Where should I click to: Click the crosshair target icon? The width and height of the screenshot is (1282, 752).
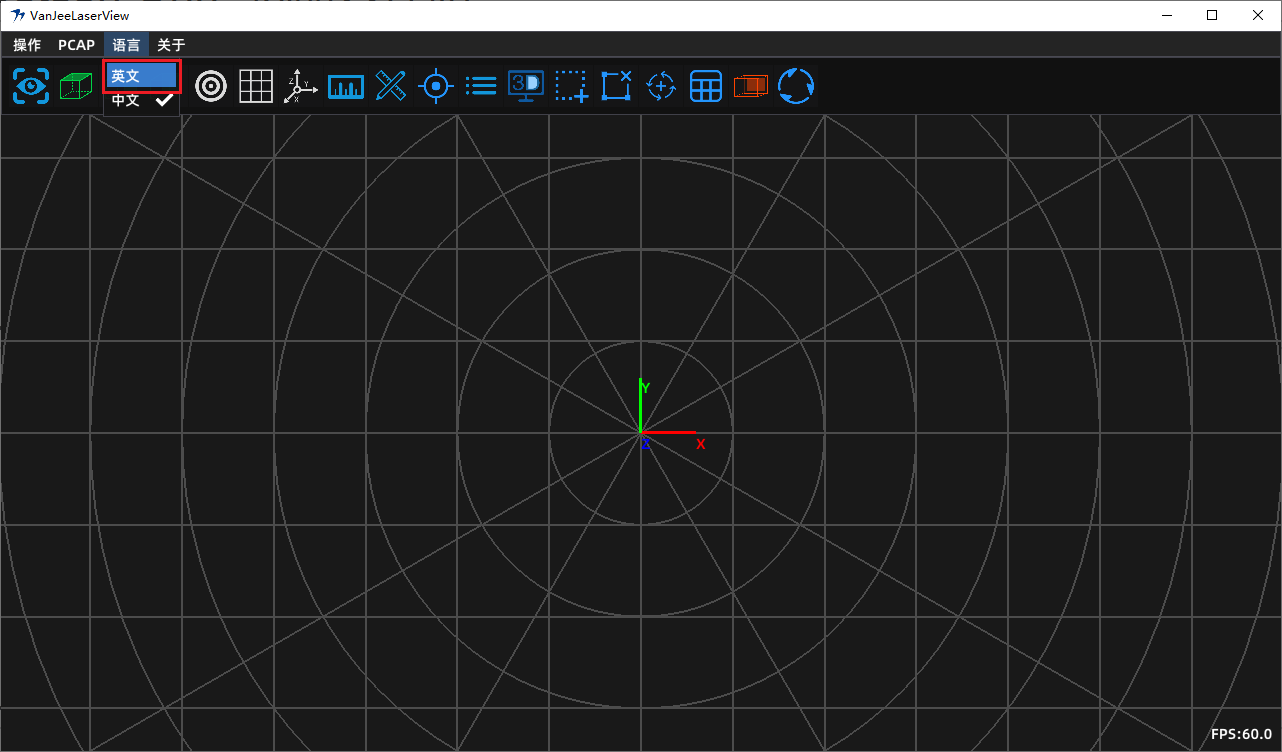pyautogui.click(x=436, y=87)
